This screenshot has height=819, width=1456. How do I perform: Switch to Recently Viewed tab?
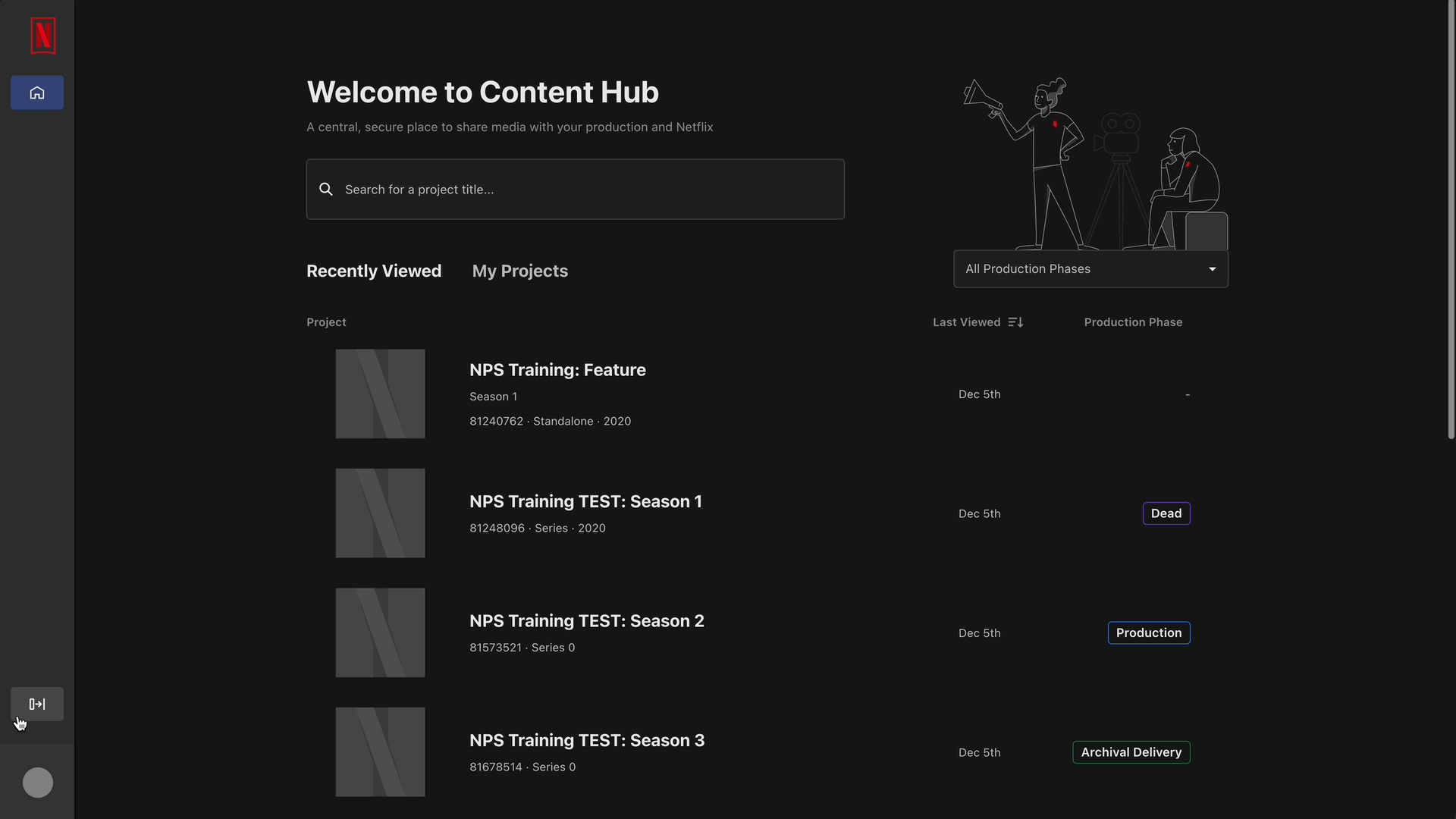374,271
